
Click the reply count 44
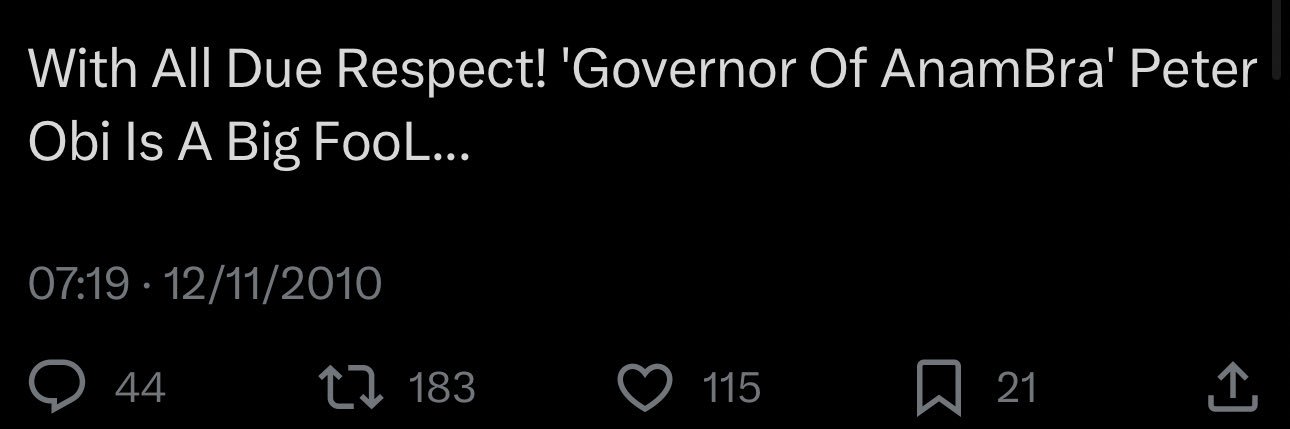(141, 388)
